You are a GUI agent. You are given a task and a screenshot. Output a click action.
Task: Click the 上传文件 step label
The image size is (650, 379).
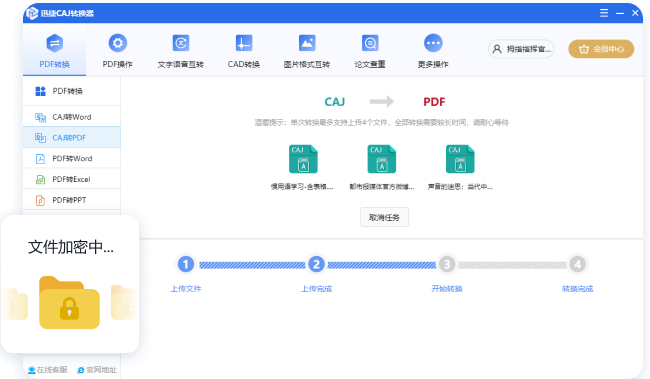pos(186,289)
